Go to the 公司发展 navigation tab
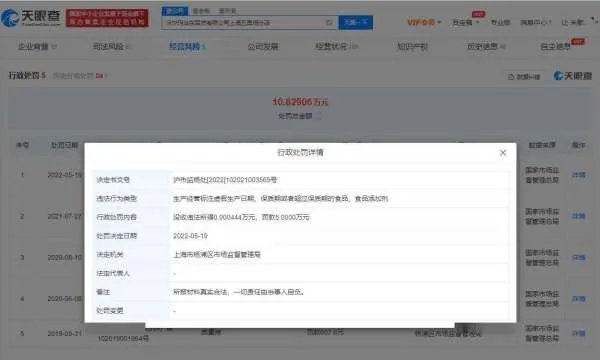The image size is (600, 360). (263, 47)
